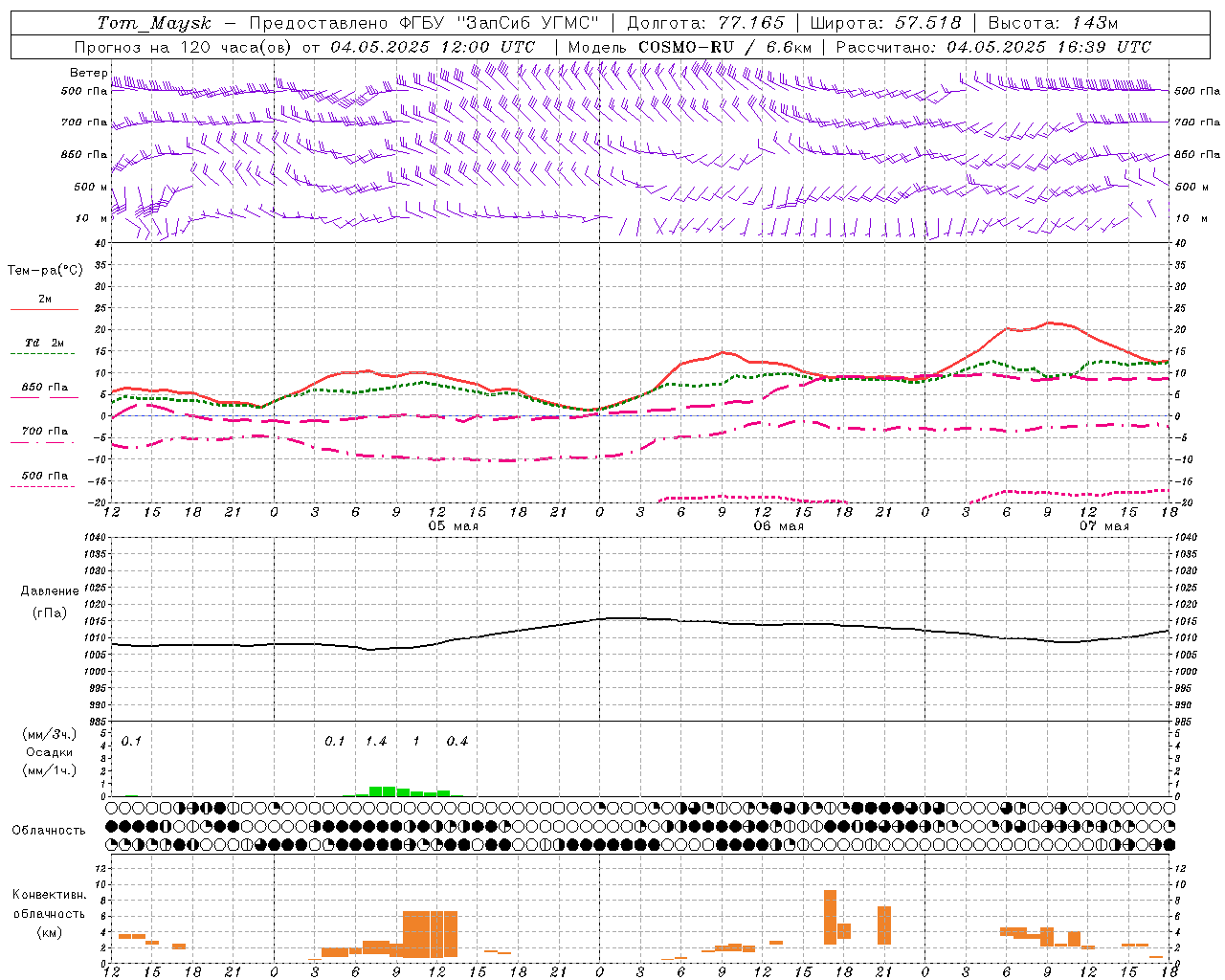Click the dotted pink legend line under '500 гПа'
This screenshot has height=980, width=1225.
43,486
